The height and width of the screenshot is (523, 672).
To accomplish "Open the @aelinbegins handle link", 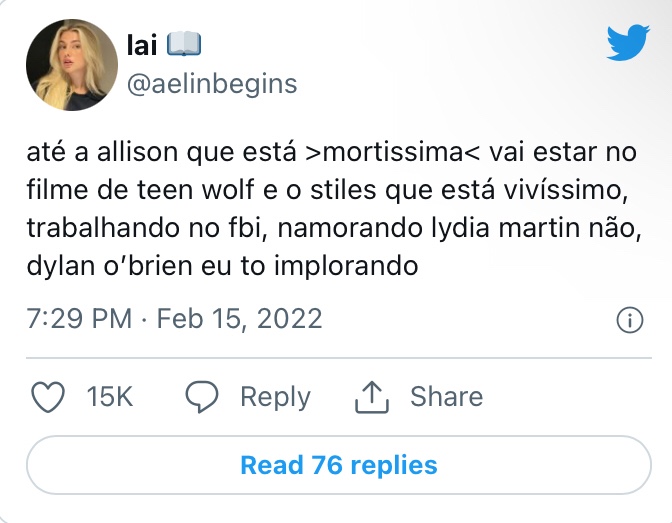I will coord(212,83).
